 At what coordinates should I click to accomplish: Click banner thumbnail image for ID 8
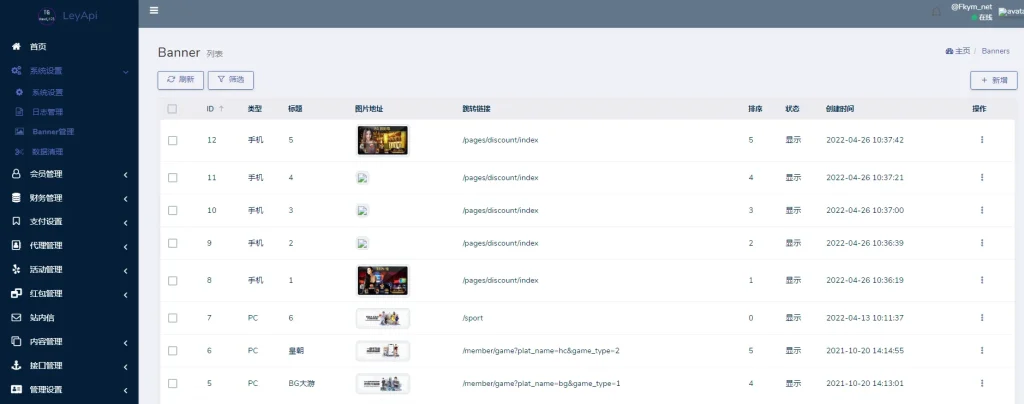point(382,281)
